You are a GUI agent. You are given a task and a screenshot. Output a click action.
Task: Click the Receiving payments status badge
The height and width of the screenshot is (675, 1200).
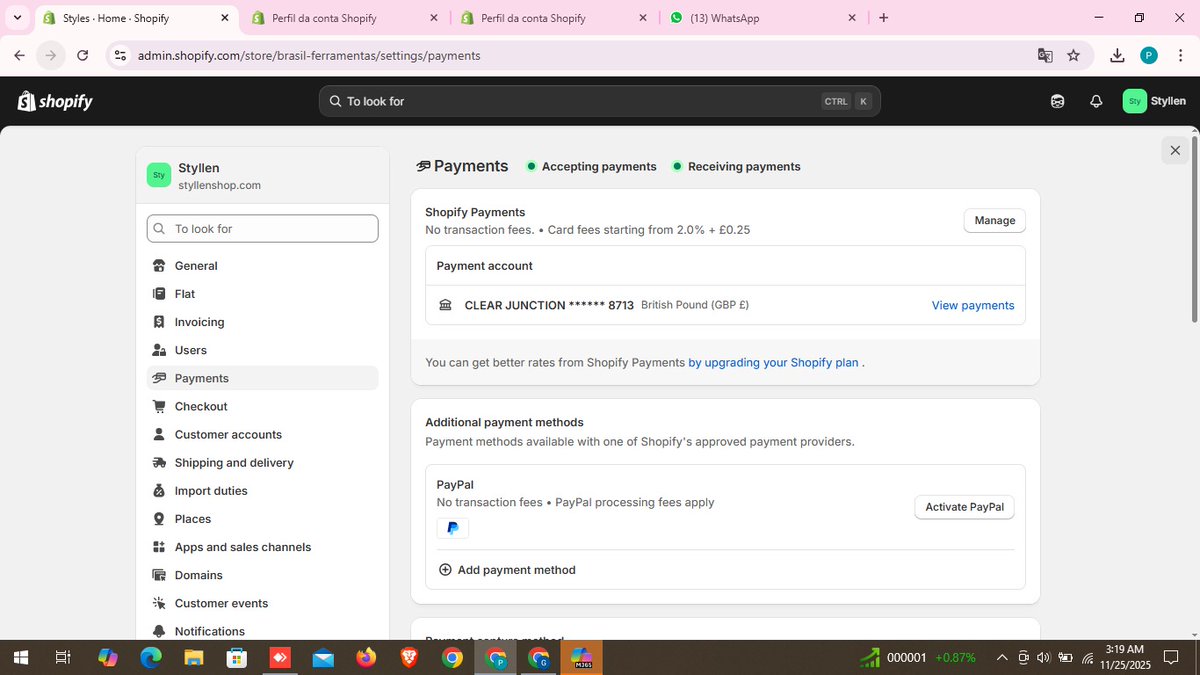[x=737, y=167]
